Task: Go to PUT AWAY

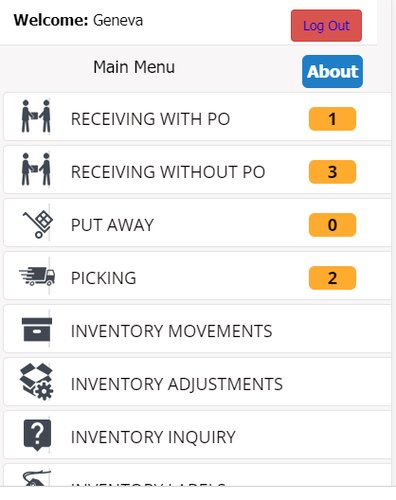Action: point(197,223)
